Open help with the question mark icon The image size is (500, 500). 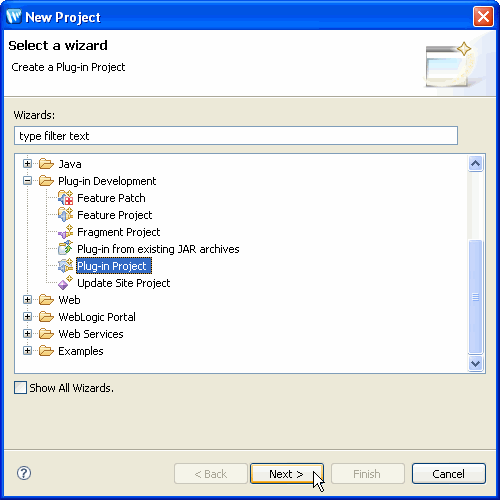24,473
